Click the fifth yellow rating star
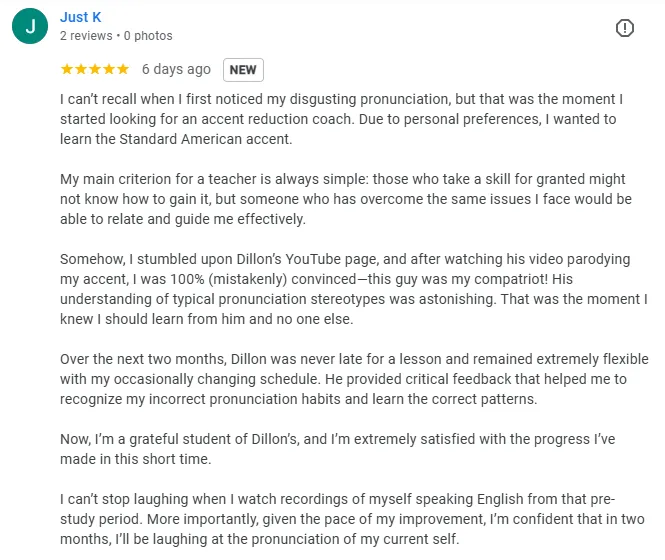The height and width of the screenshot is (560, 665). coord(123,69)
